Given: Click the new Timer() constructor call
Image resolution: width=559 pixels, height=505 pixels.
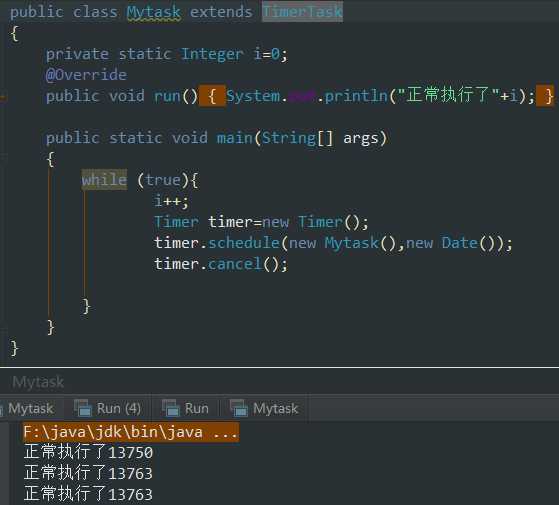Looking at the screenshot, I should pos(315,222).
